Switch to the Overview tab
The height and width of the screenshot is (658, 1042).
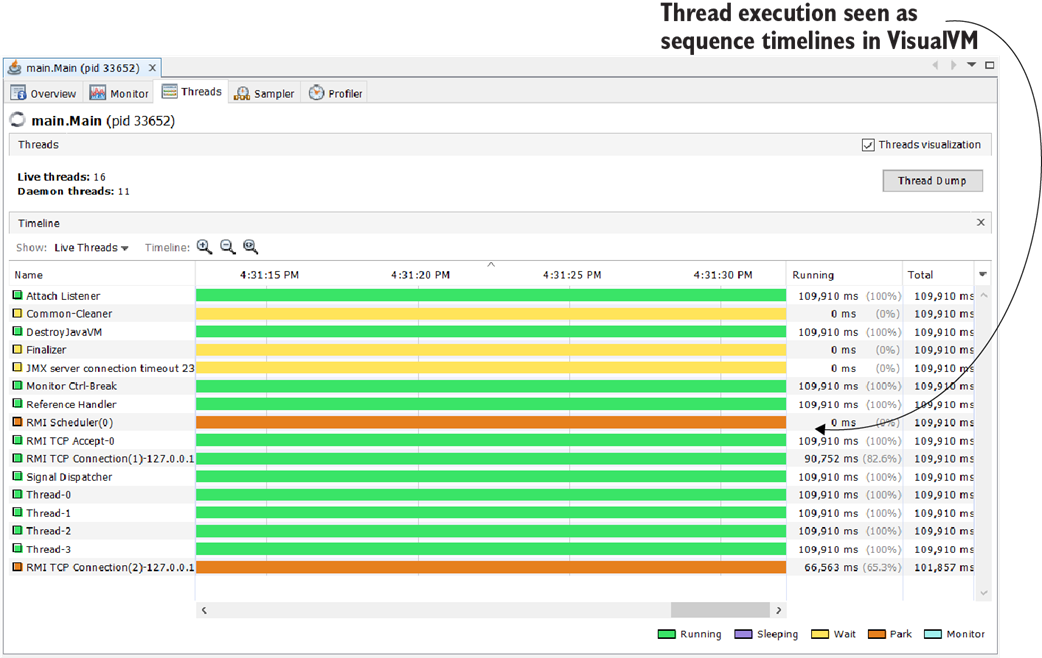pyautogui.click(x=44, y=93)
